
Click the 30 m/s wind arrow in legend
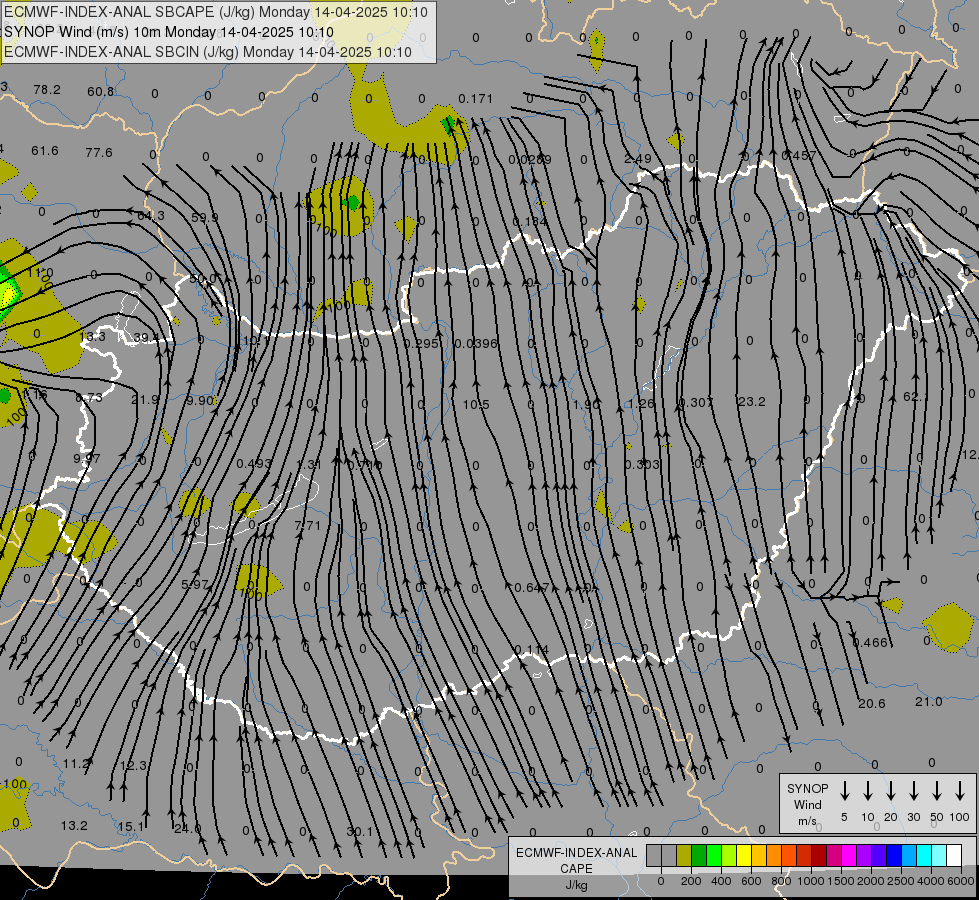coord(913,791)
